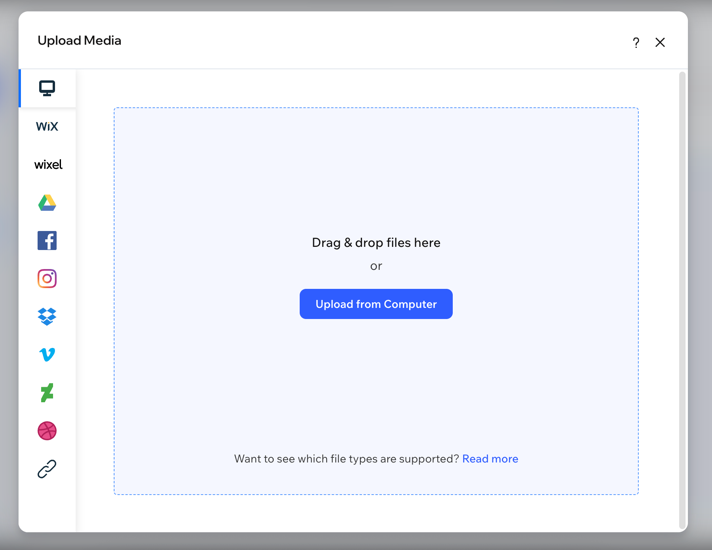Import media from Vimeo

[47, 355]
